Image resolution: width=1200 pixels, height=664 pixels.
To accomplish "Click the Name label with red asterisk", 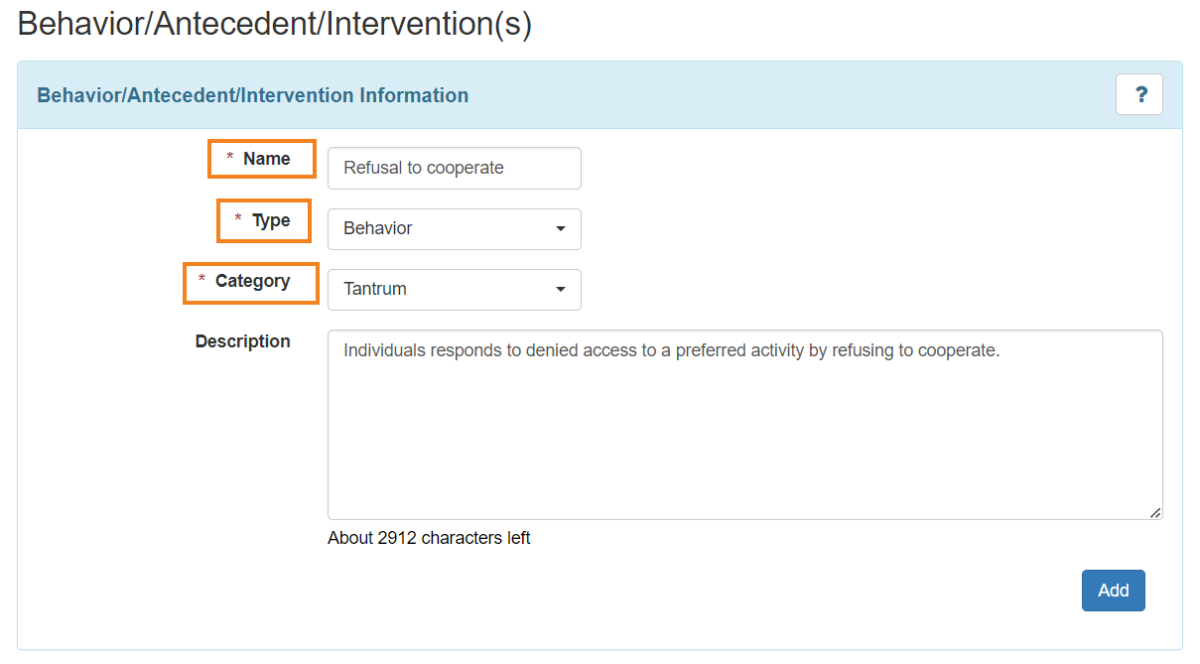I will 261,158.
